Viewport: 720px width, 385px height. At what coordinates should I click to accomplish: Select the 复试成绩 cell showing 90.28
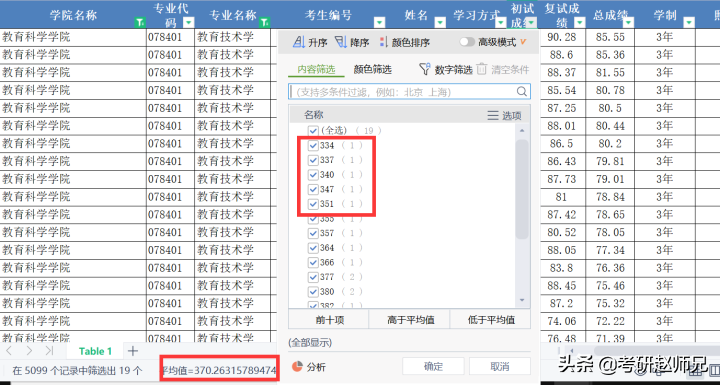[x=562, y=37]
